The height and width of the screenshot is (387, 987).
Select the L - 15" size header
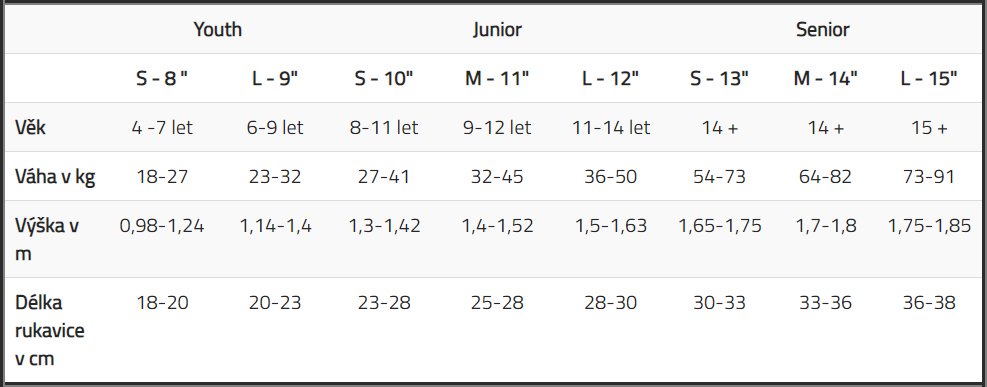coord(929,79)
